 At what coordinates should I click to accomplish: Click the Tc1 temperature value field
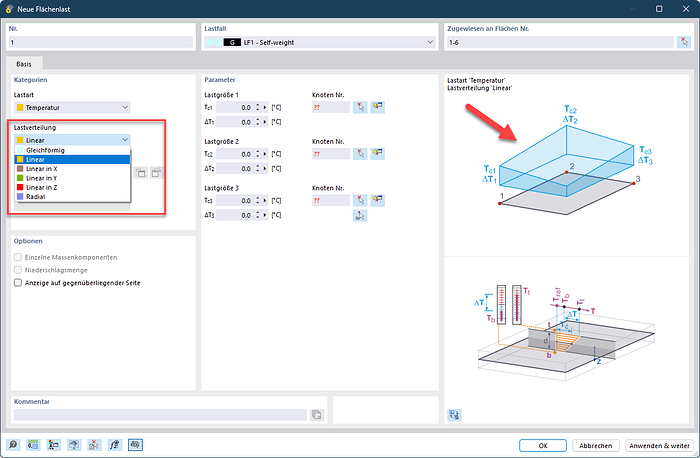(x=238, y=106)
